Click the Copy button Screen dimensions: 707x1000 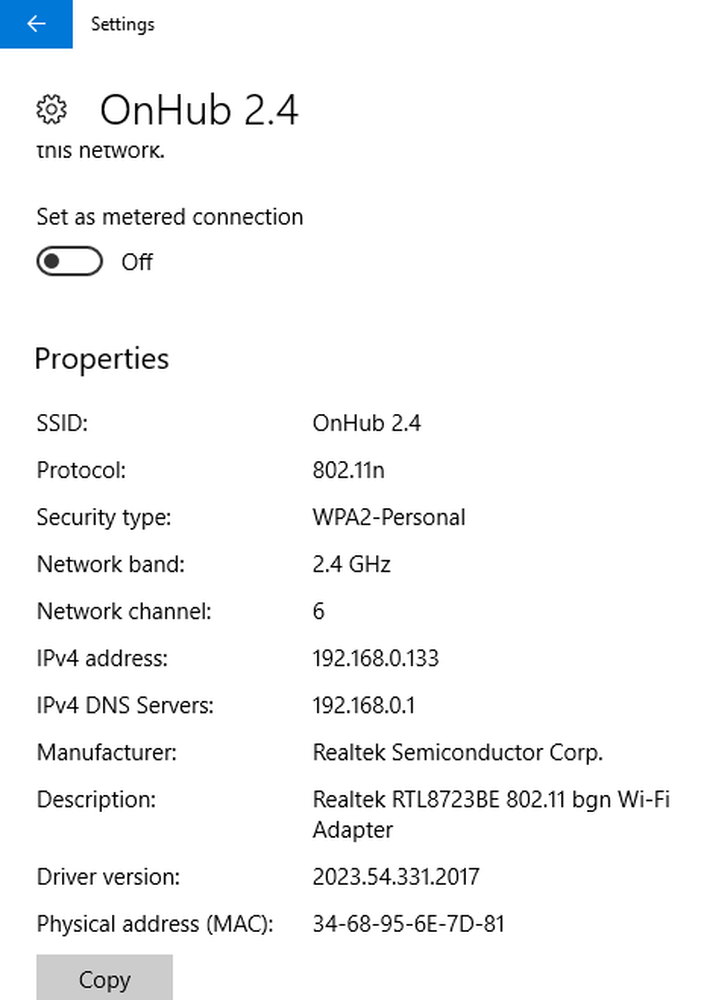coord(105,979)
